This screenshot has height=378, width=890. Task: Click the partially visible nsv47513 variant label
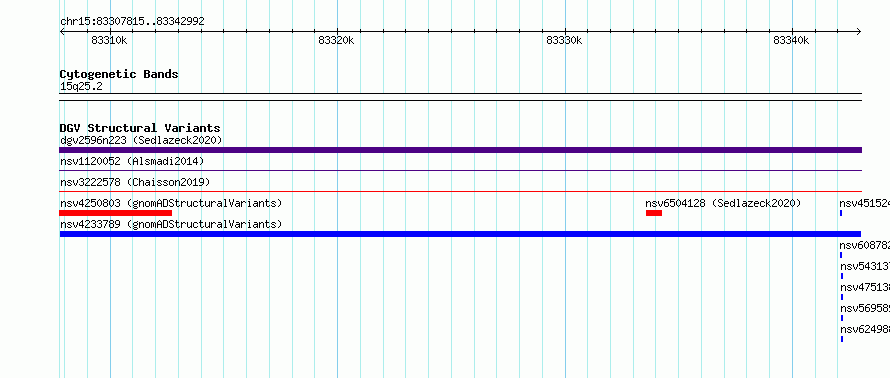click(864, 288)
